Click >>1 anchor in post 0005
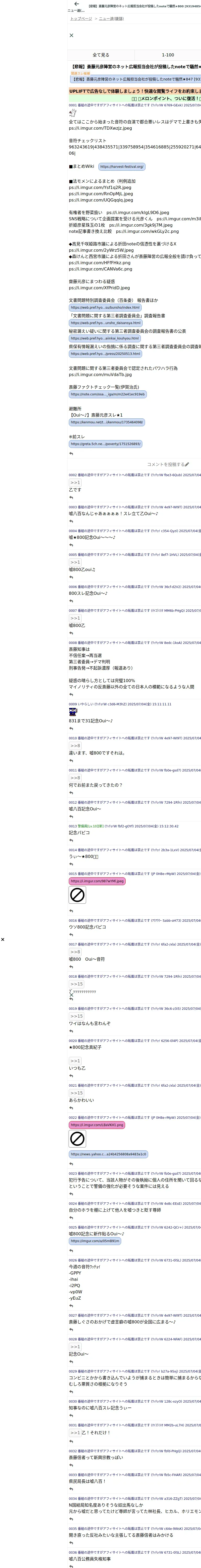The image size is (201, 1568). click(x=75, y=562)
